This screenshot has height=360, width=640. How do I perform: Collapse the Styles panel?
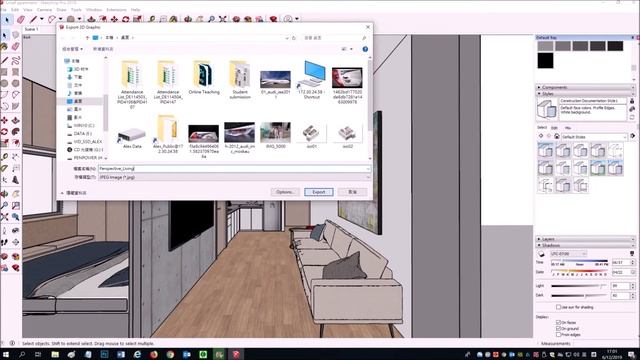tap(585, 93)
